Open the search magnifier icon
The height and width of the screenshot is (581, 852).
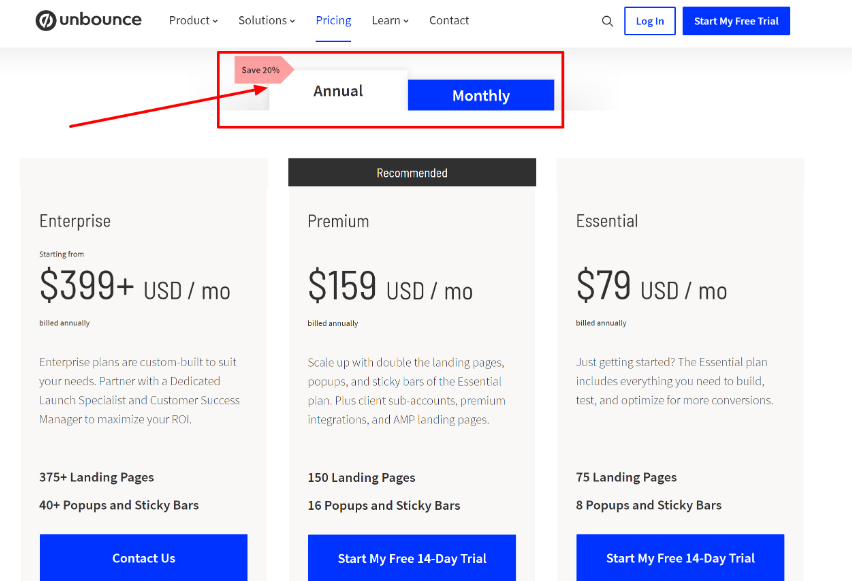[607, 21]
